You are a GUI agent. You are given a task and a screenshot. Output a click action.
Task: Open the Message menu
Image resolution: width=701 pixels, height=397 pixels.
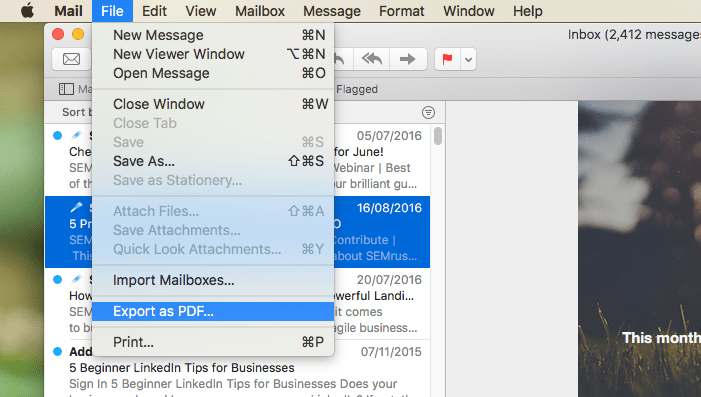point(332,11)
